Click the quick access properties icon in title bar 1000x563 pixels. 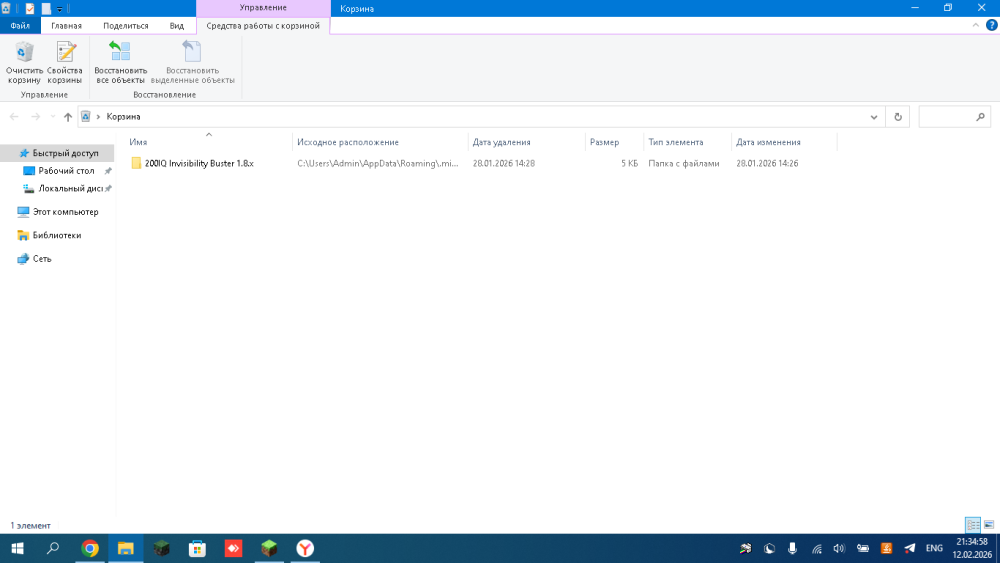click(x=29, y=8)
